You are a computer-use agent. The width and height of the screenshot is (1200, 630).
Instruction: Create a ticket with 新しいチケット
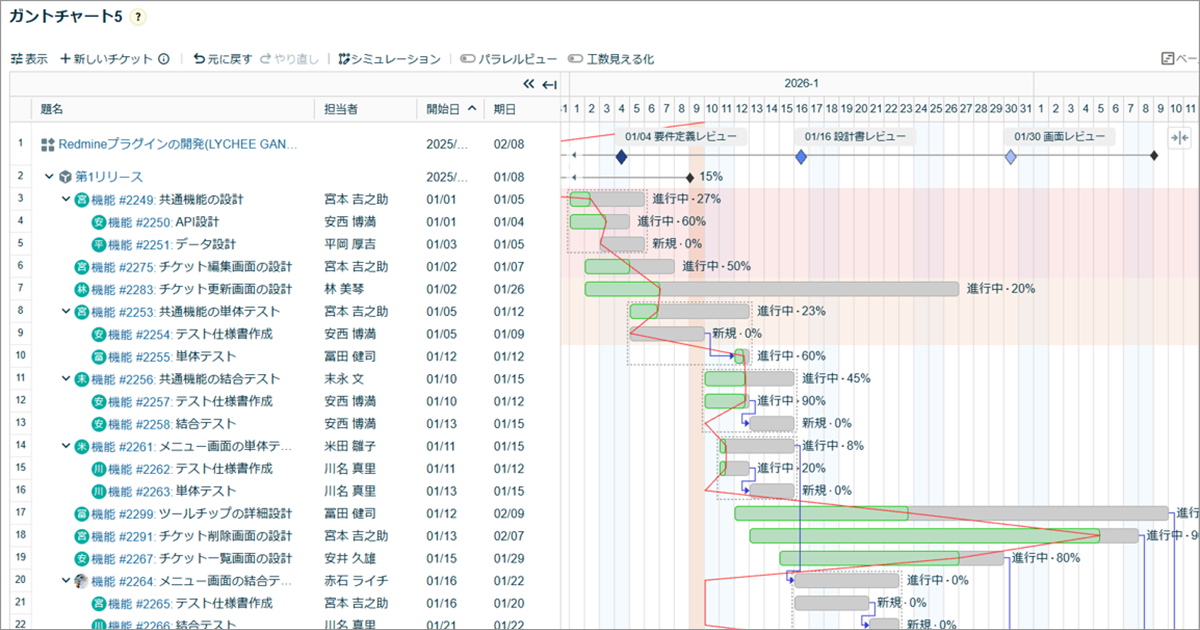[107, 59]
